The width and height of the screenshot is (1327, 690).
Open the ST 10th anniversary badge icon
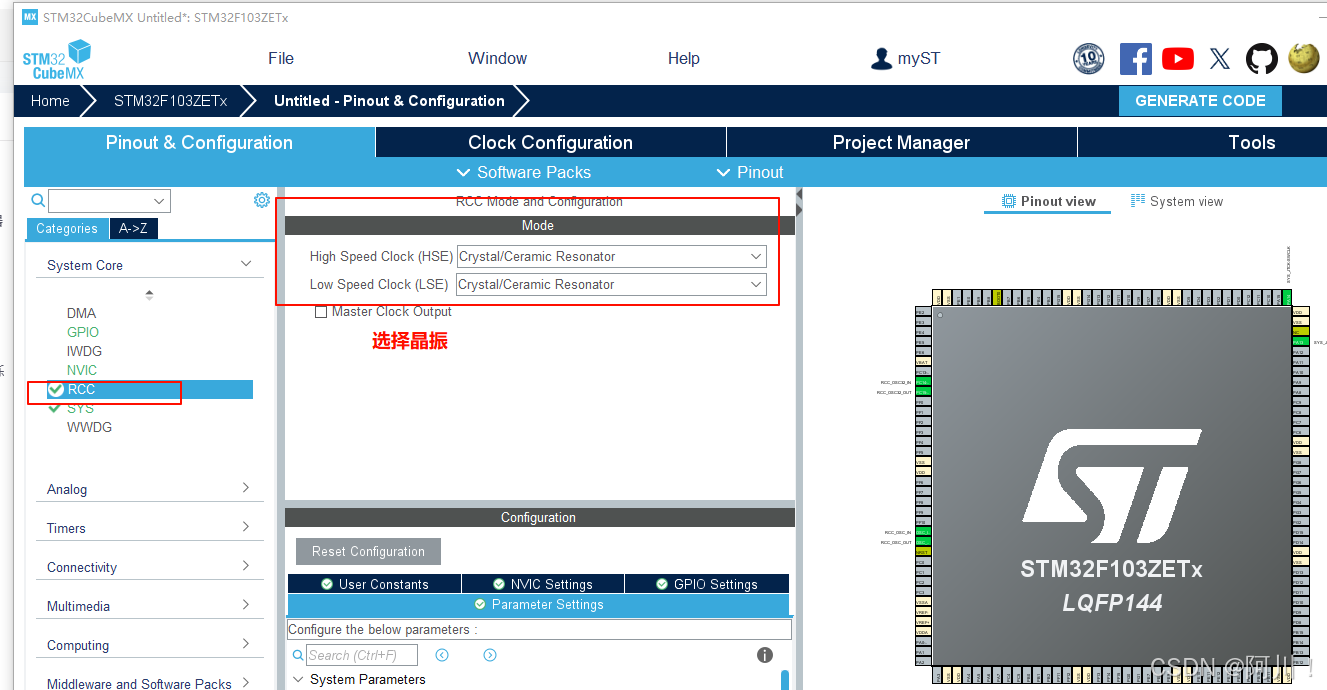point(1088,59)
